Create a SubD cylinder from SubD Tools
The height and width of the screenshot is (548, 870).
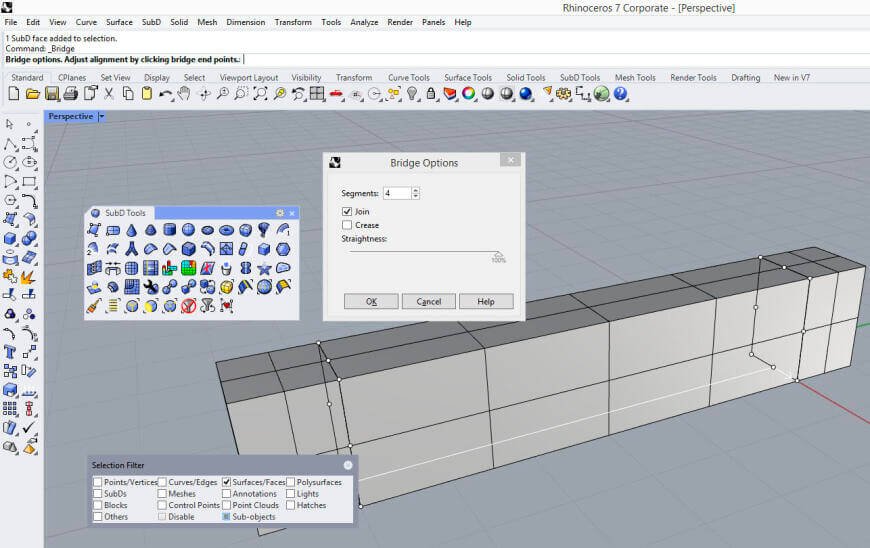[x=170, y=230]
